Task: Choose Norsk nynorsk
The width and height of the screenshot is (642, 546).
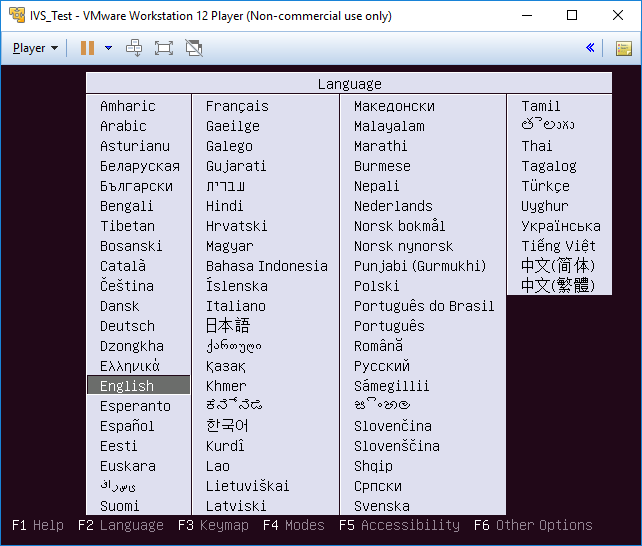Action: [403, 246]
